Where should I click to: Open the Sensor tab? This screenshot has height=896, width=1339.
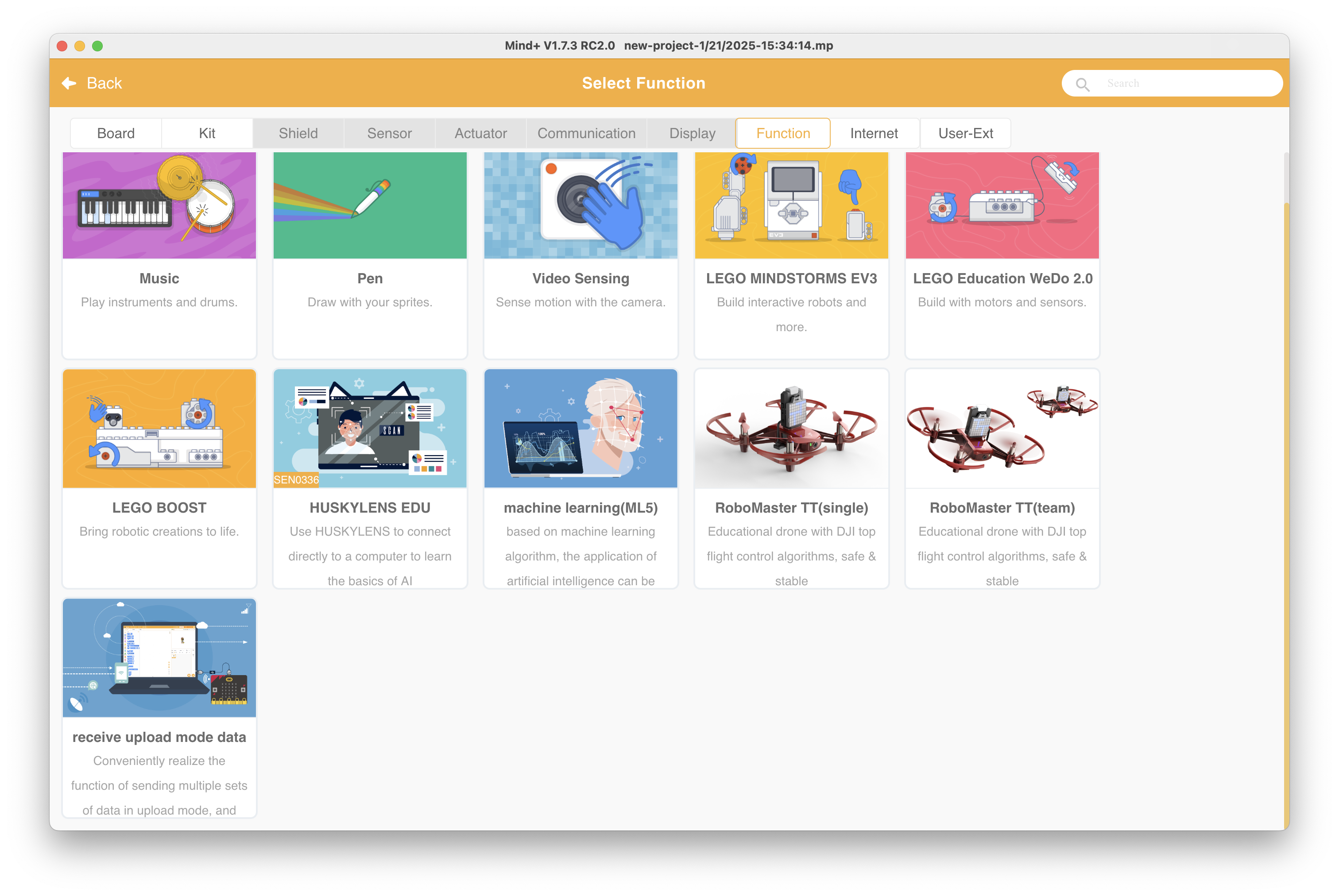(389, 133)
